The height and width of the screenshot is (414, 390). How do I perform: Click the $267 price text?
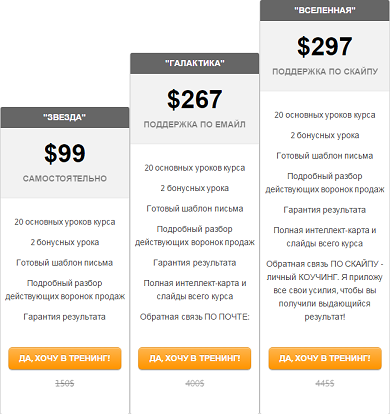point(195,99)
